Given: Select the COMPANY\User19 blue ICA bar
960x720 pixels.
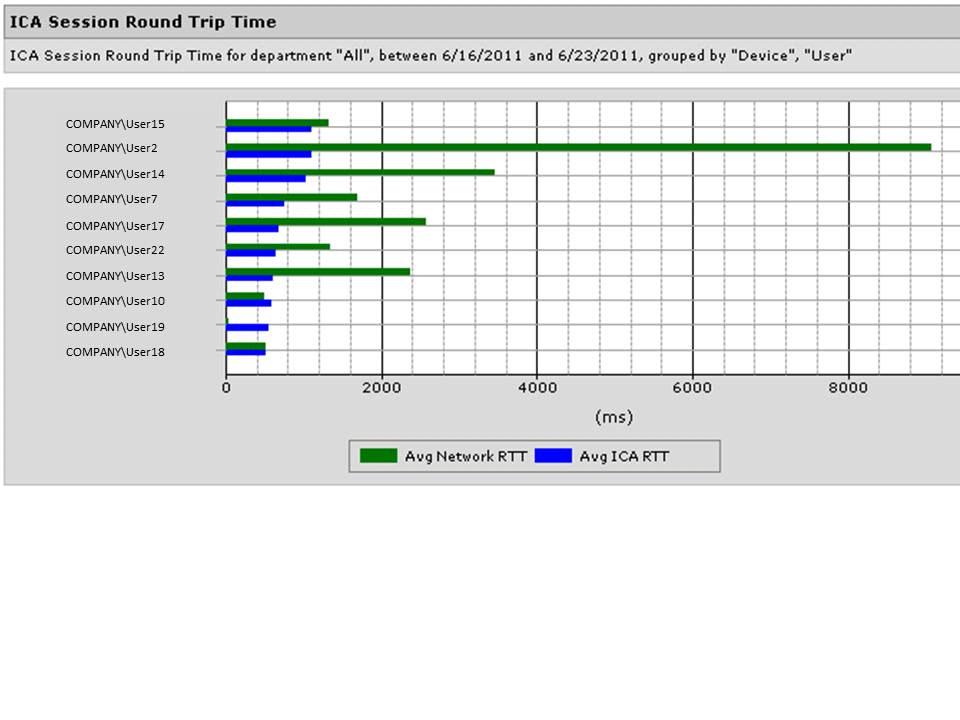Looking at the screenshot, I should [x=247, y=327].
